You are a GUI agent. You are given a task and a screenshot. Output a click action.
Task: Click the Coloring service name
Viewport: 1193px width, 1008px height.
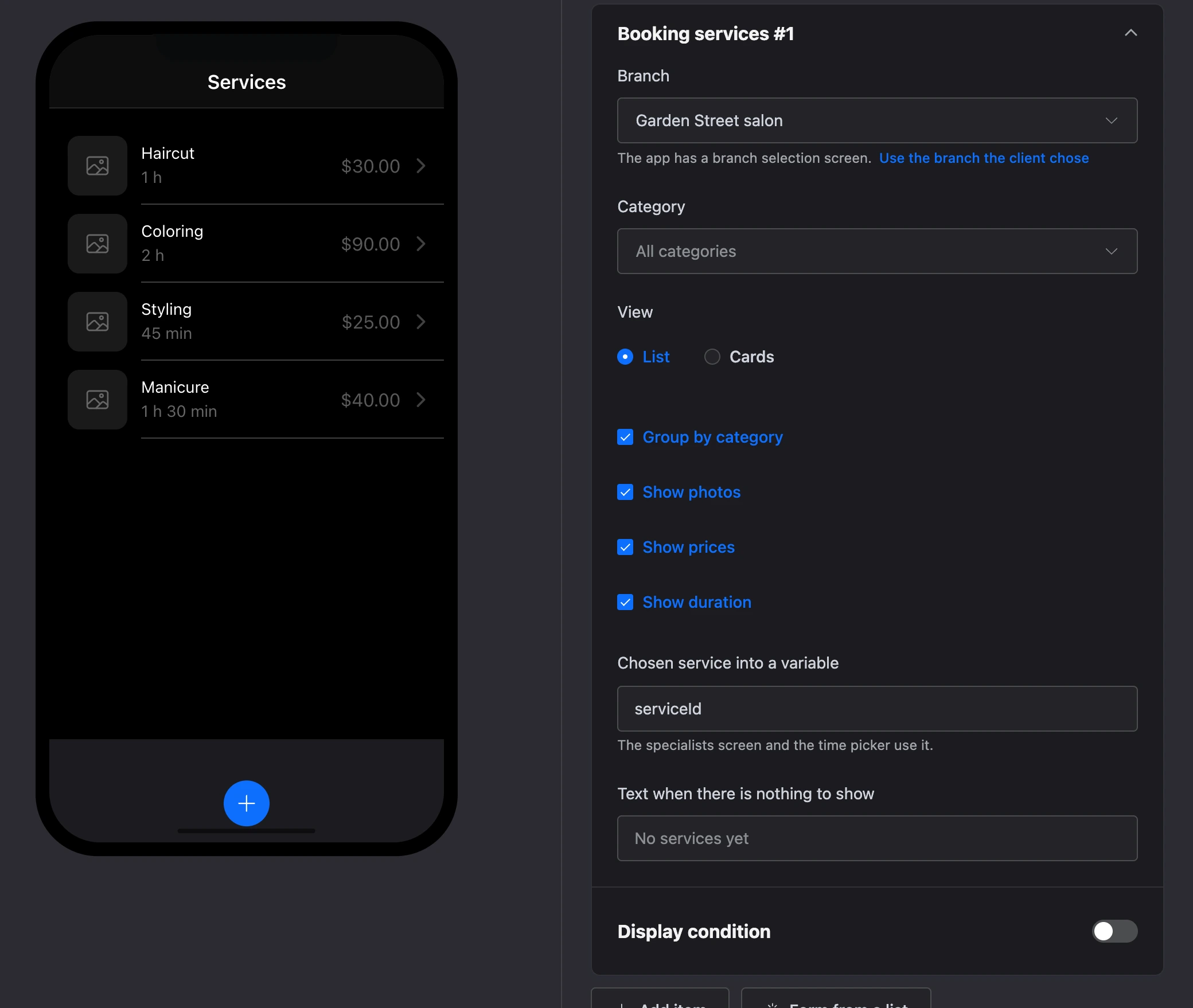click(172, 231)
